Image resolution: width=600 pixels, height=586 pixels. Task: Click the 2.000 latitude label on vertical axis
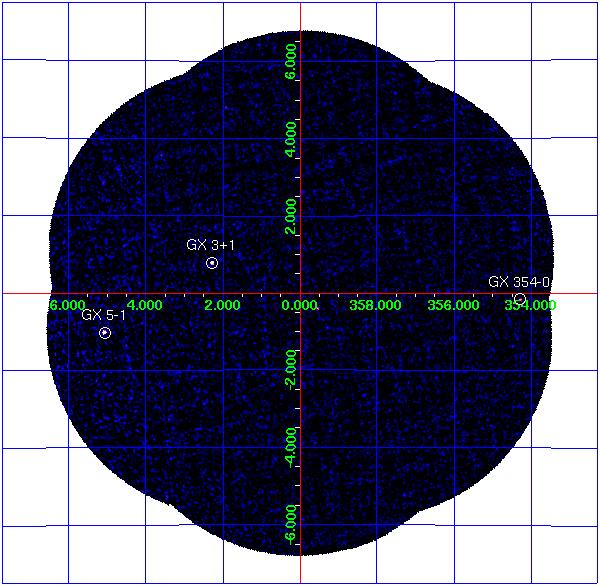291,216
